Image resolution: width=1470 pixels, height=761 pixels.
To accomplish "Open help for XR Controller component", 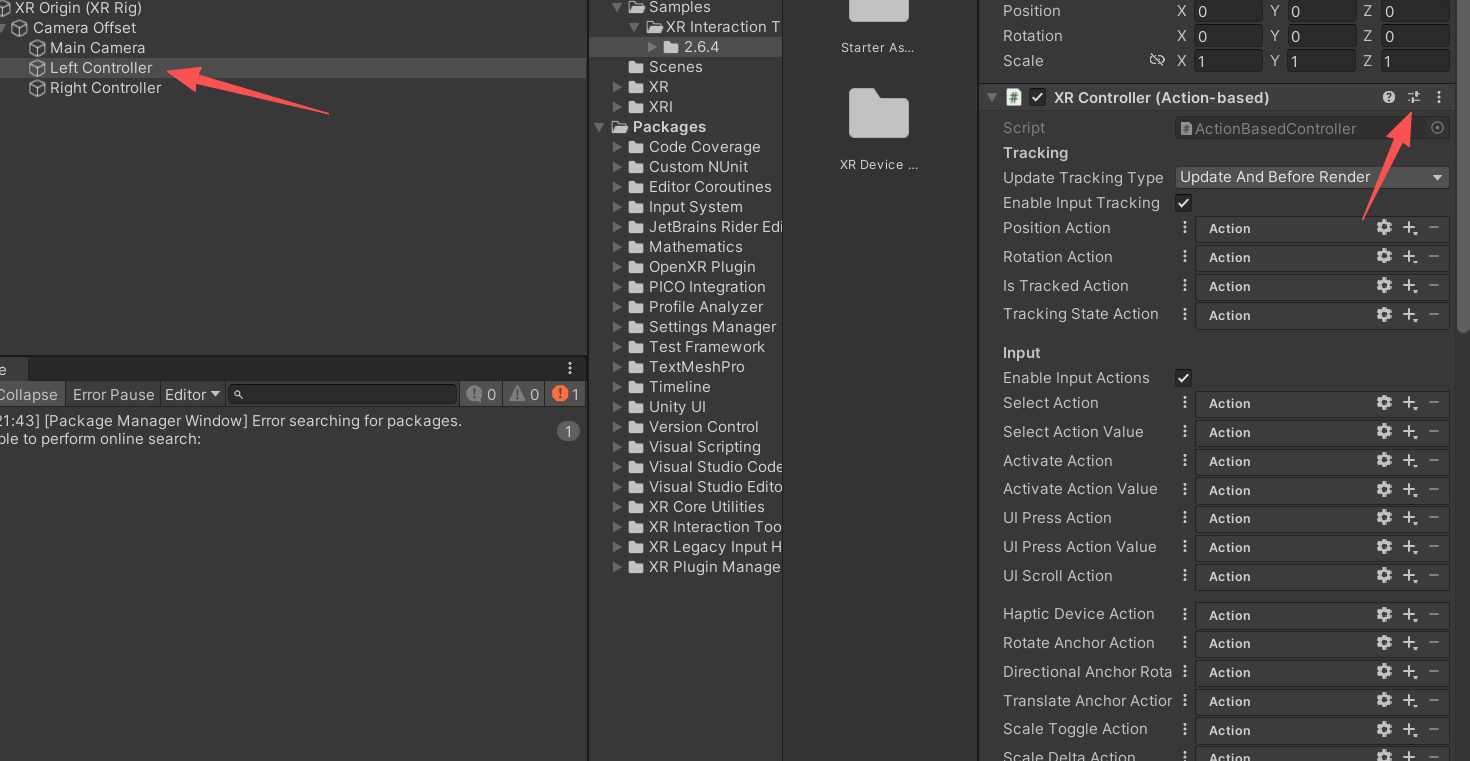I will [x=1389, y=97].
